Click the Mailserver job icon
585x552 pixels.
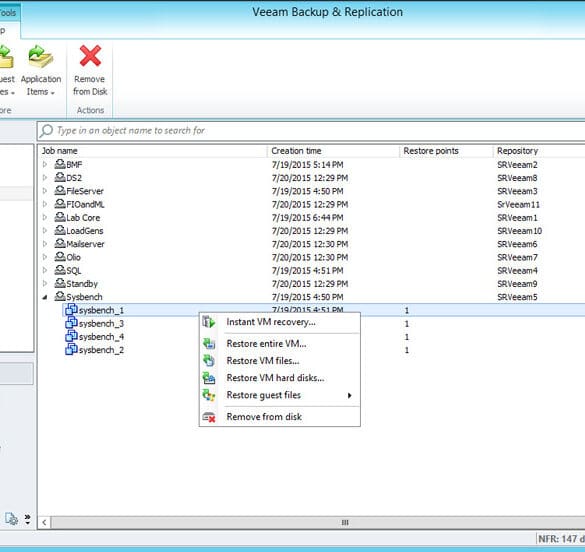click(x=60, y=243)
